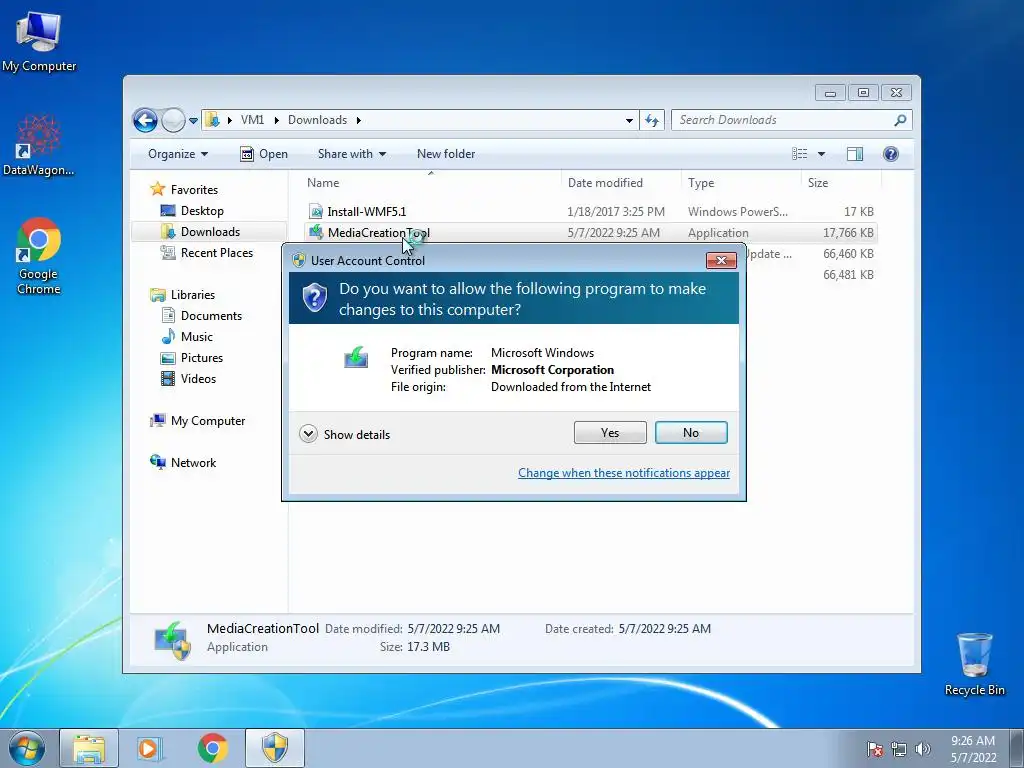Click Open in the Explorer toolbar
Image resolution: width=1024 pixels, height=768 pixels.
(x=264, y=154)
